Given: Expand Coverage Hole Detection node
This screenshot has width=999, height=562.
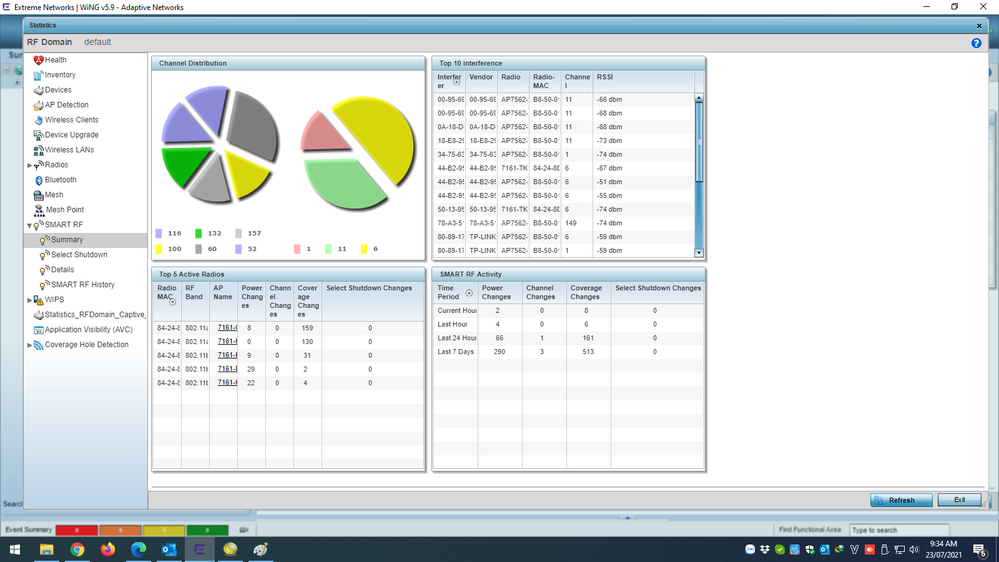Looking at the screenshot, I should [29, 345].
